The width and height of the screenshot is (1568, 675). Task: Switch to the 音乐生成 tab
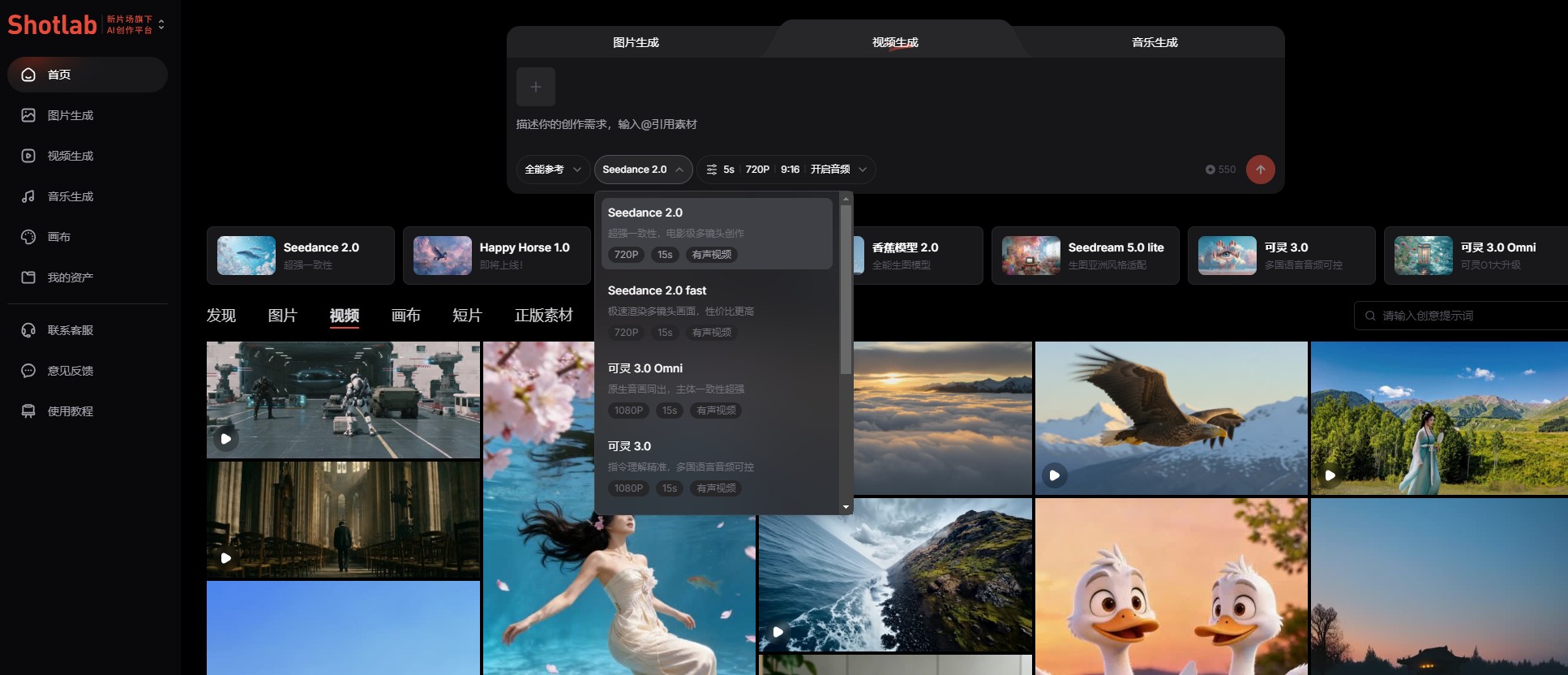(1155, 42)
